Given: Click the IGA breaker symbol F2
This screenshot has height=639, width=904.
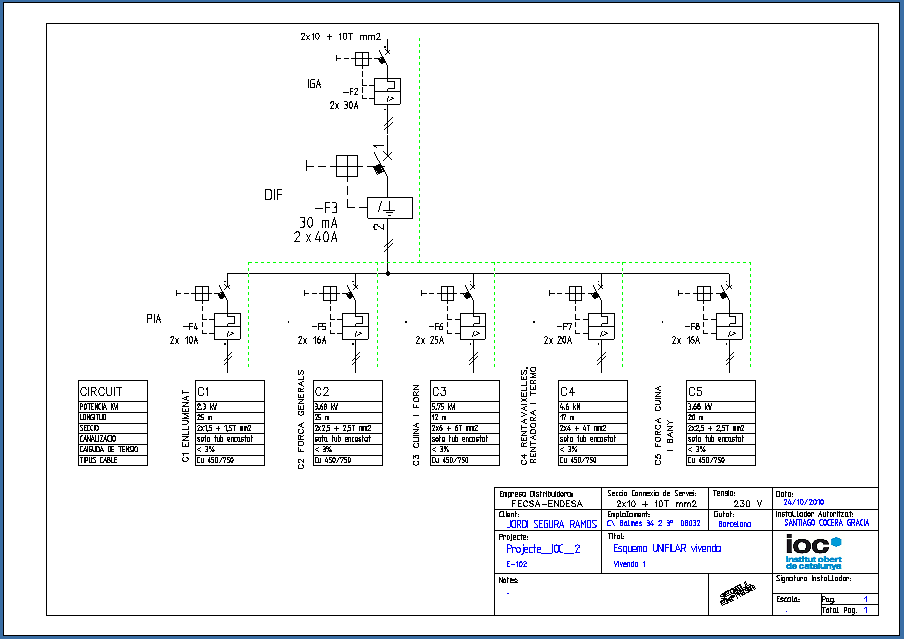Looking at the screenshot, I should click(387, 93).
